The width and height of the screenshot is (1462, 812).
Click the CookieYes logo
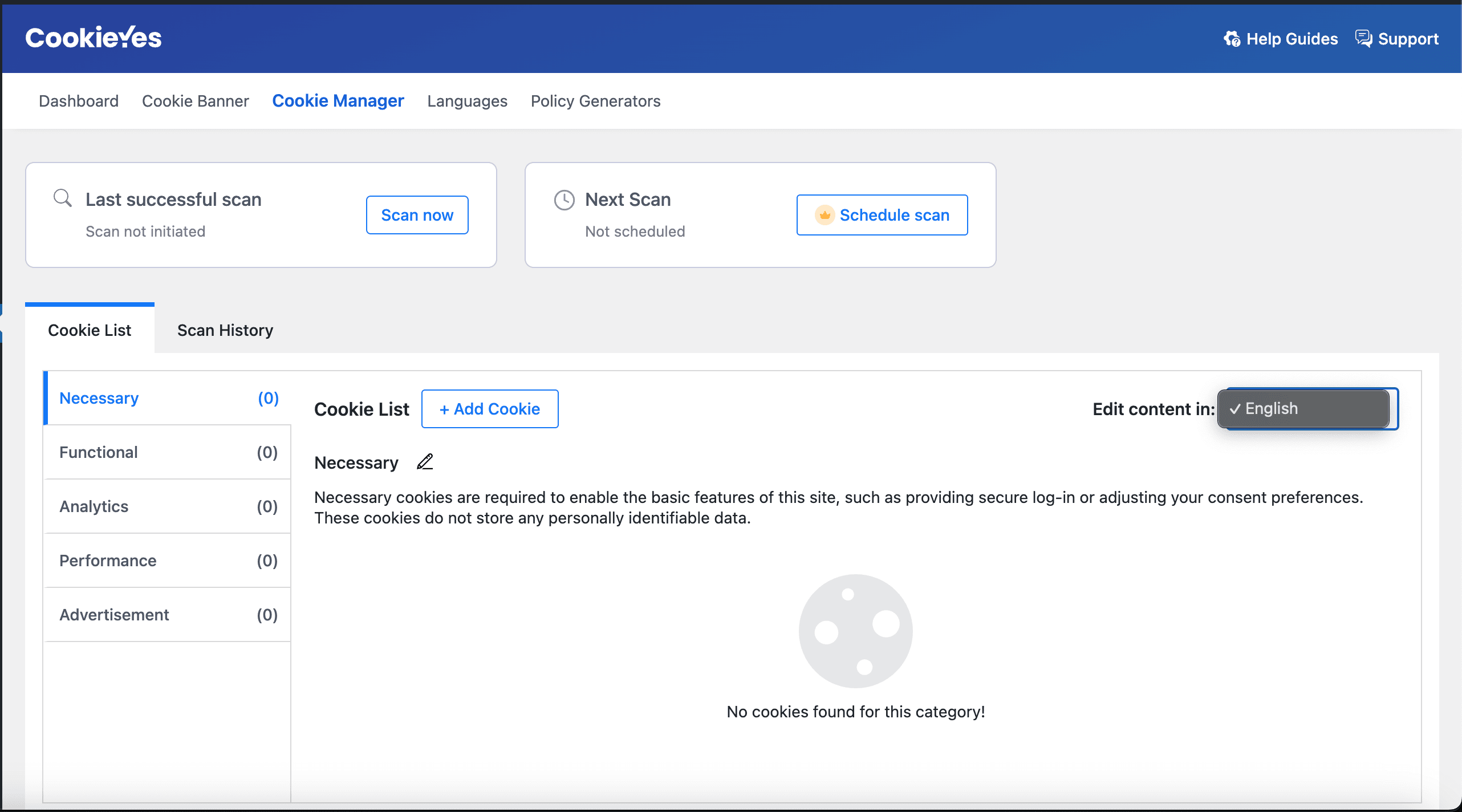tap(94, 38)
